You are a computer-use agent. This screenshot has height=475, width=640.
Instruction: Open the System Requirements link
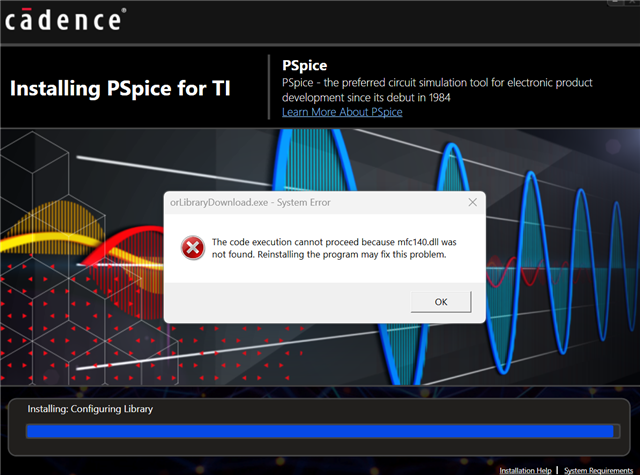point(598,471)
